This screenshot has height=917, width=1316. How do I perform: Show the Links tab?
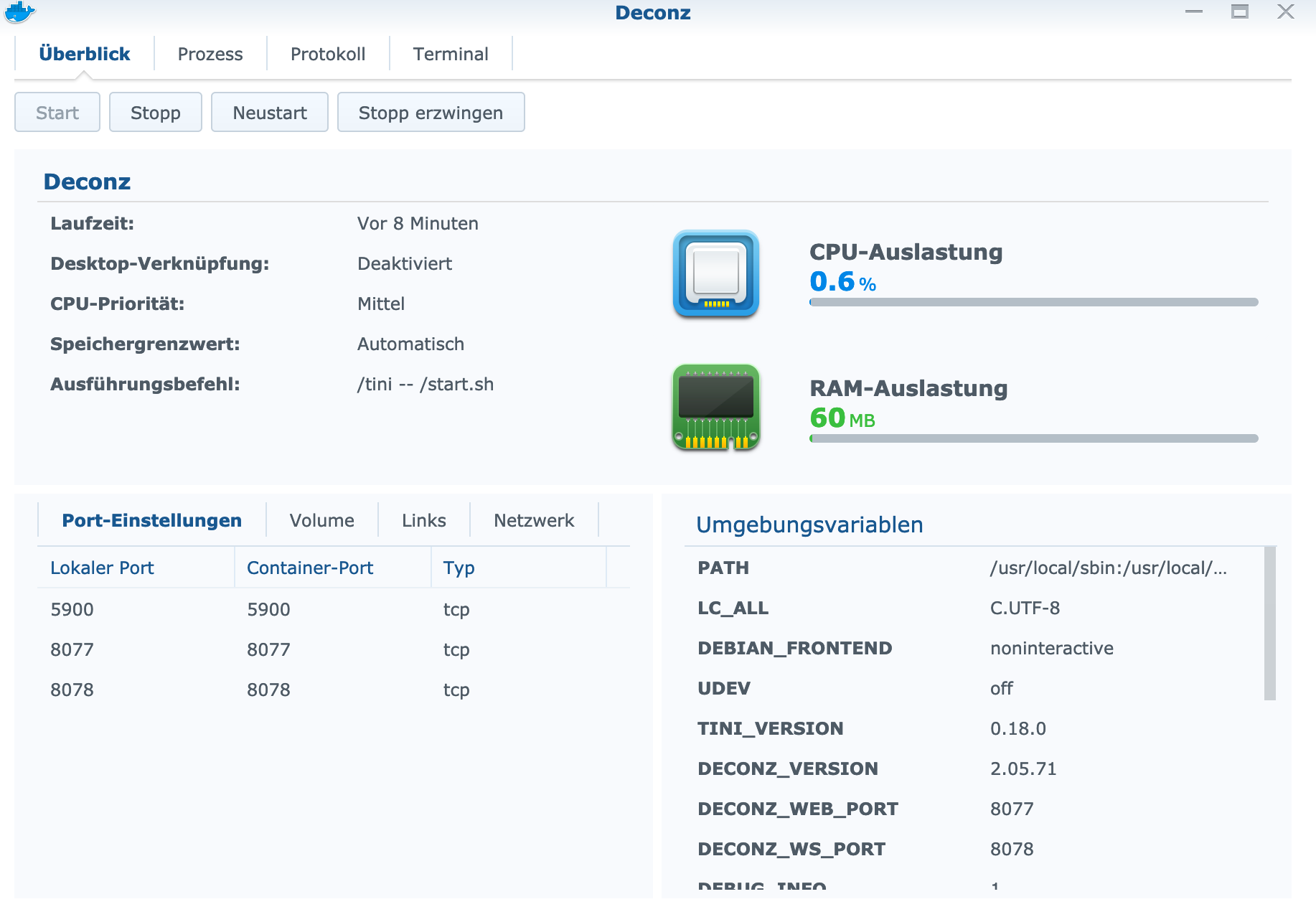pos(424,520)
